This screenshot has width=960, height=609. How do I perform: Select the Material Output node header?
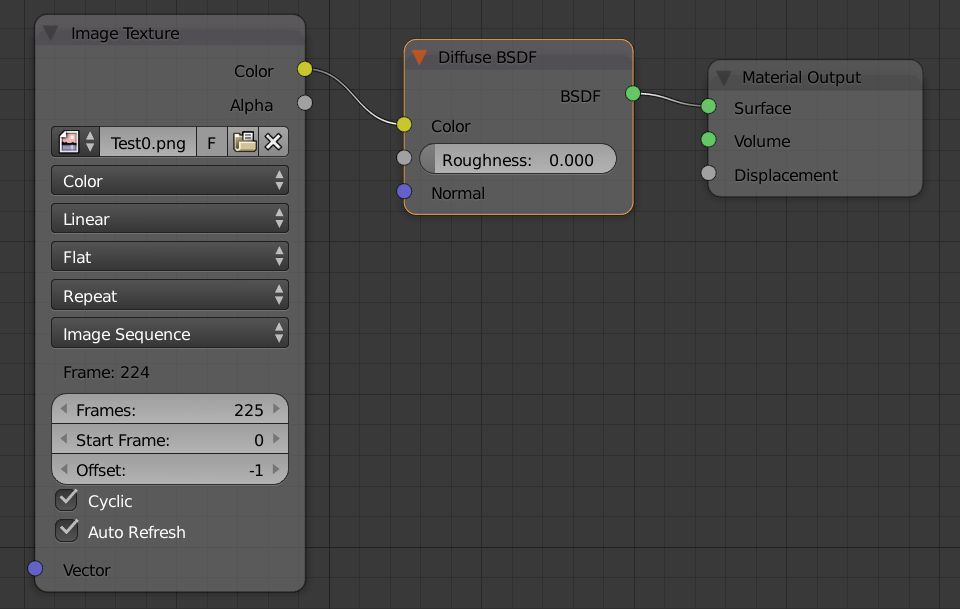[x=815, y=77]
